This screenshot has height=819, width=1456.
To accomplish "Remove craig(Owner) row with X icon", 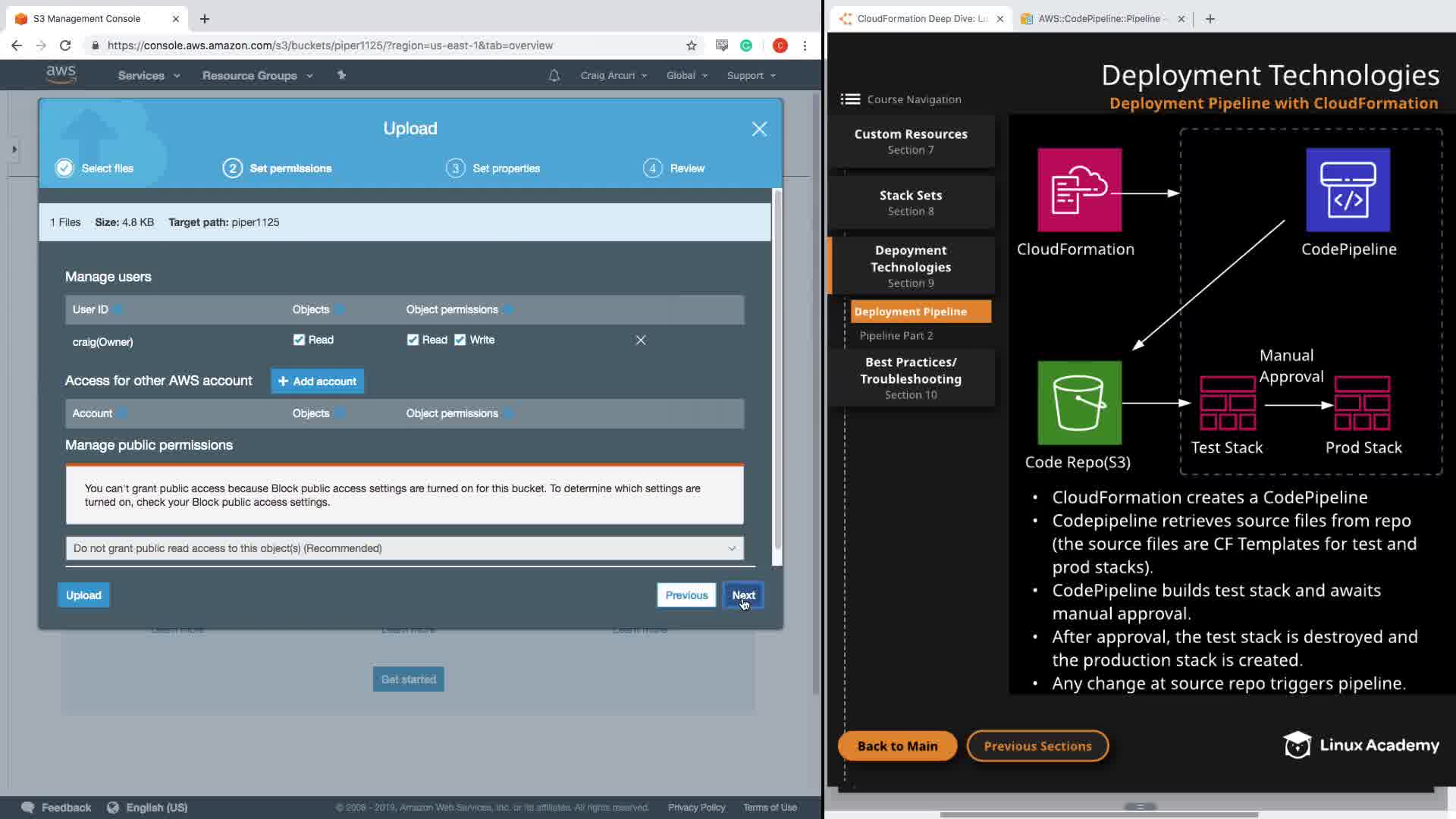I will tap(641, 340).
